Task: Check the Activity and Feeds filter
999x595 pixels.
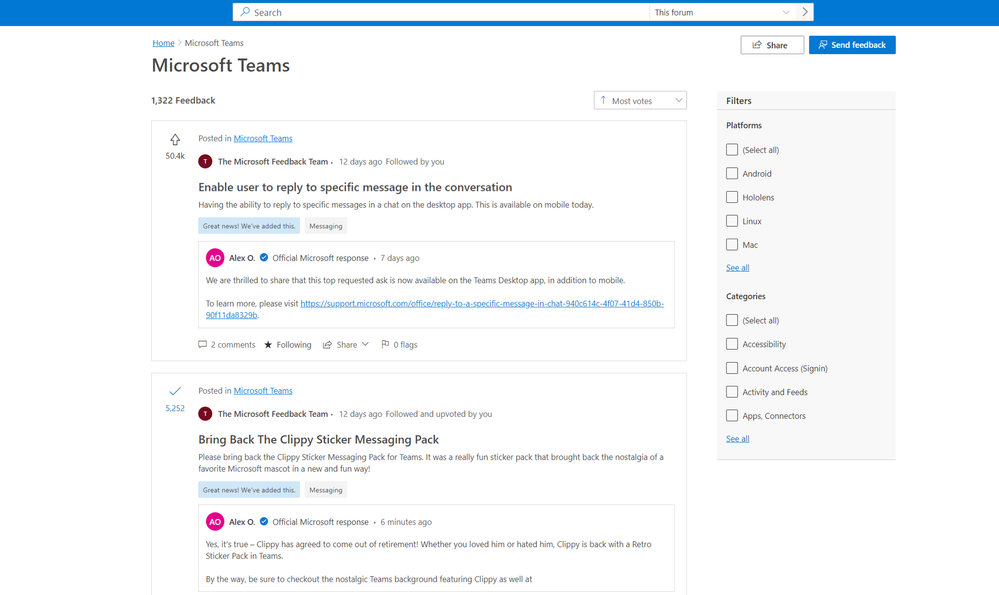Action: click(732, 392)
